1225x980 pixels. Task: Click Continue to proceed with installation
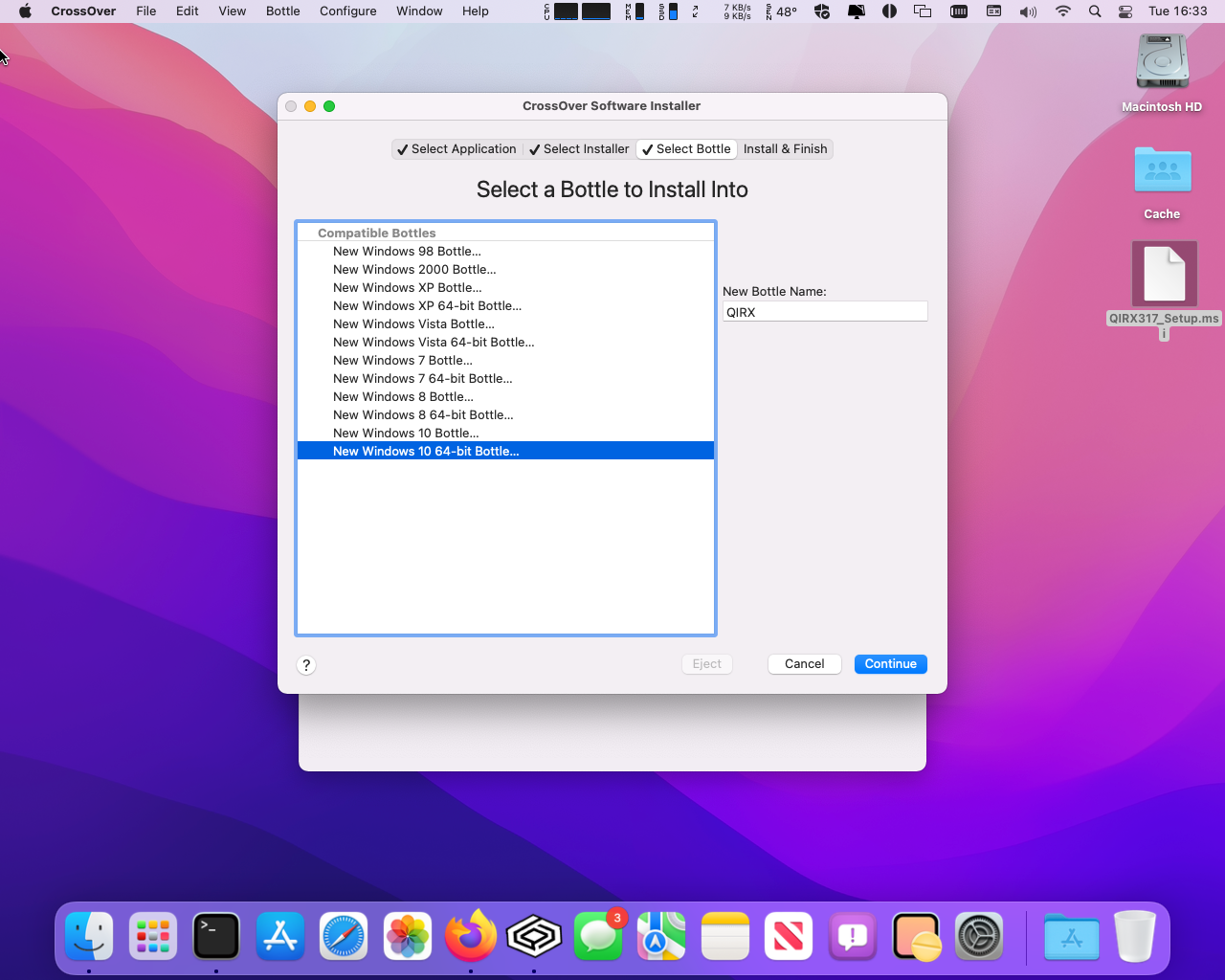coord(891,664)
